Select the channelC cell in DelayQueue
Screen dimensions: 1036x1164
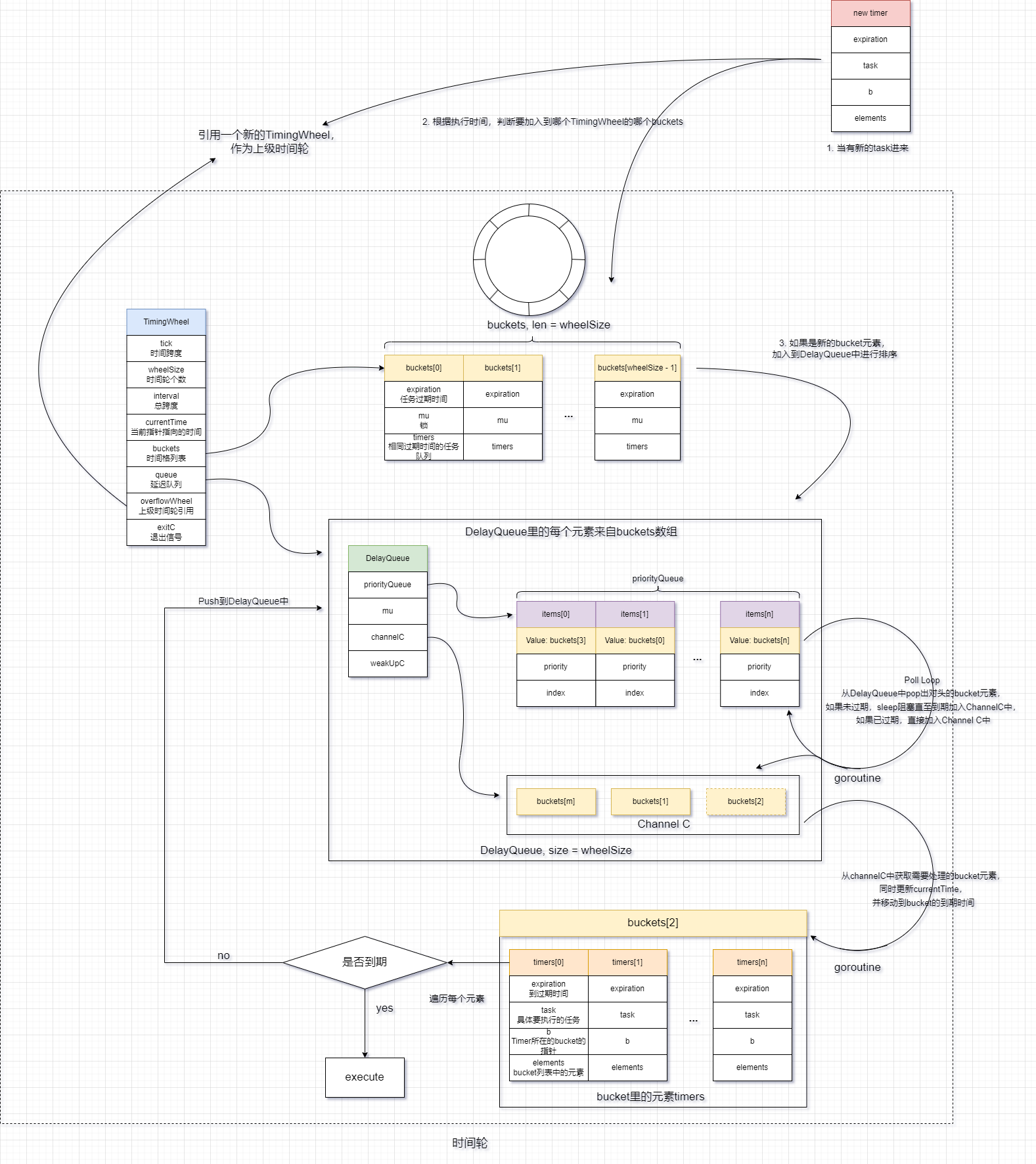tap(388, 637)
